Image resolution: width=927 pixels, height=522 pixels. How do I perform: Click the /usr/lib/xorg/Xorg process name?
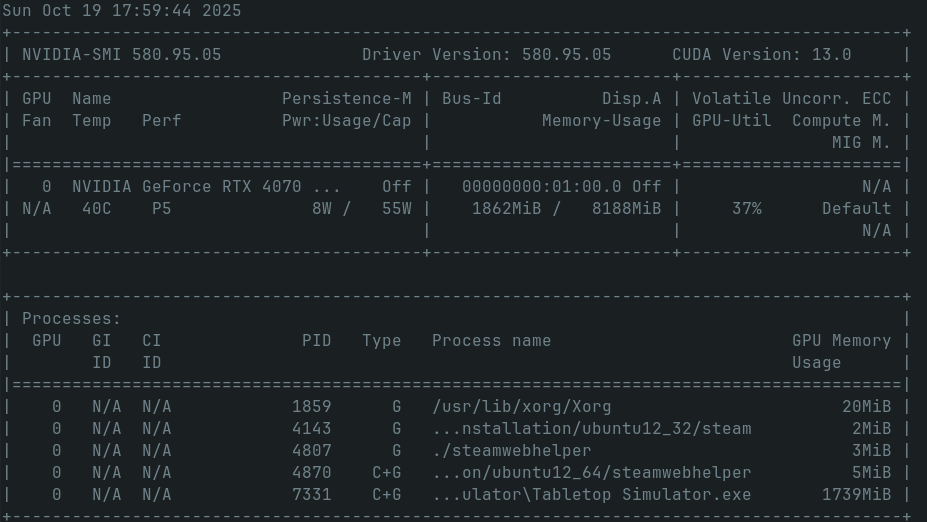tap(521, 407)
